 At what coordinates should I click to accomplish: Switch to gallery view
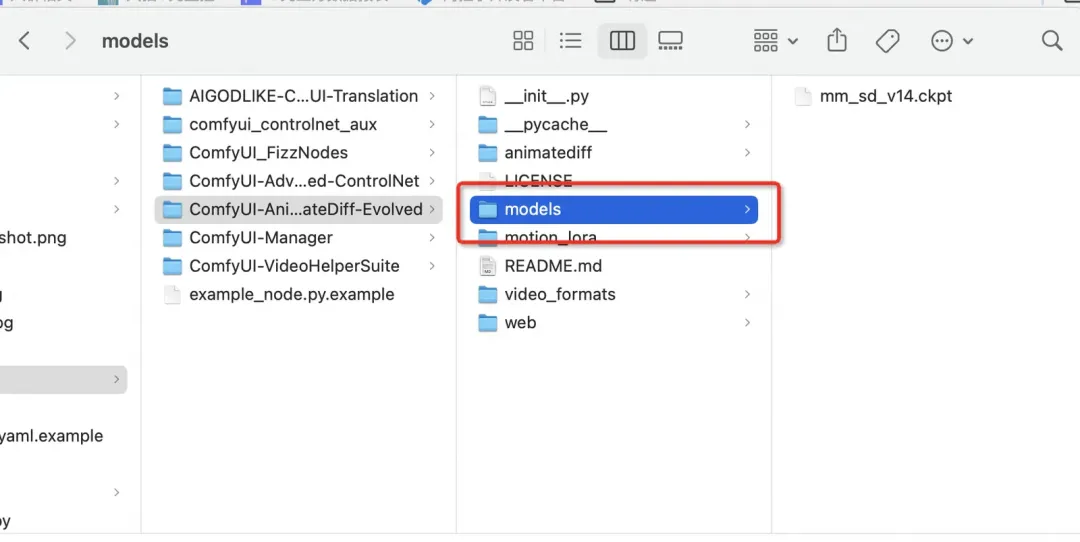670,41
